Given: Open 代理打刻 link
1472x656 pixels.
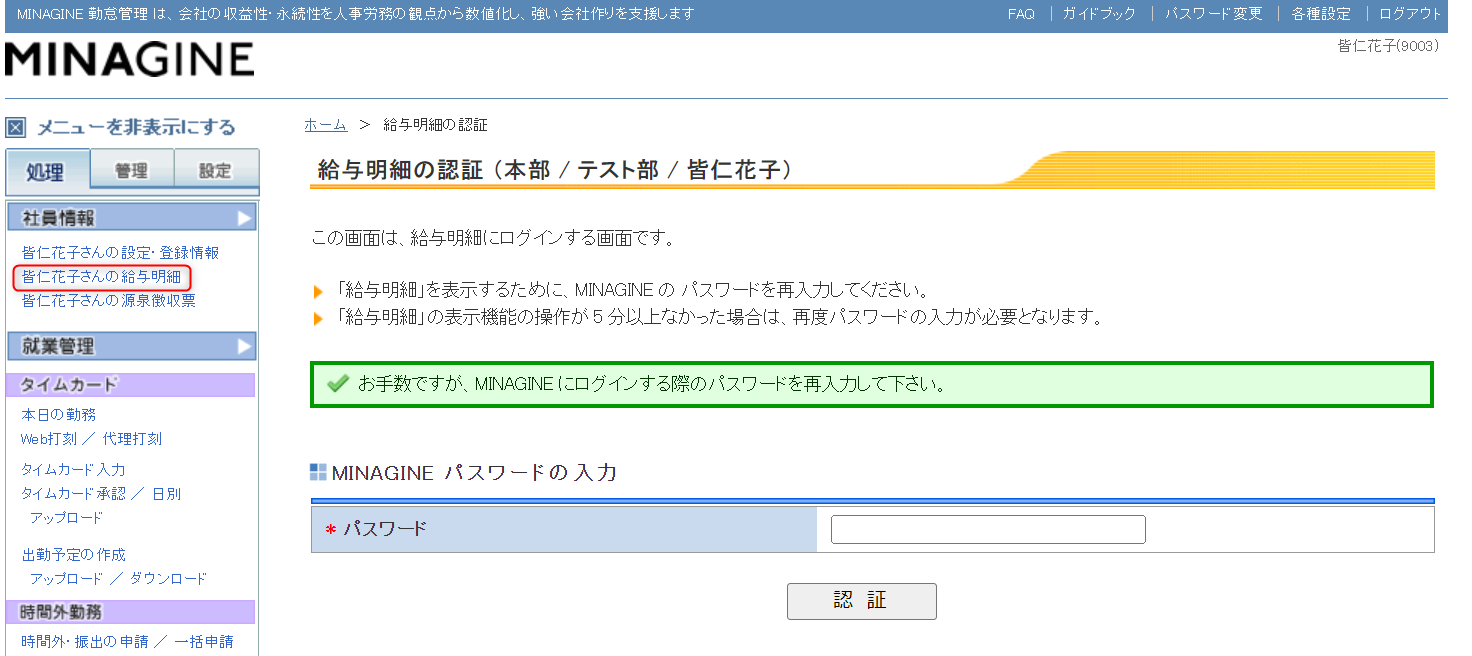Looking at the screenshot, I should [132, 439].
